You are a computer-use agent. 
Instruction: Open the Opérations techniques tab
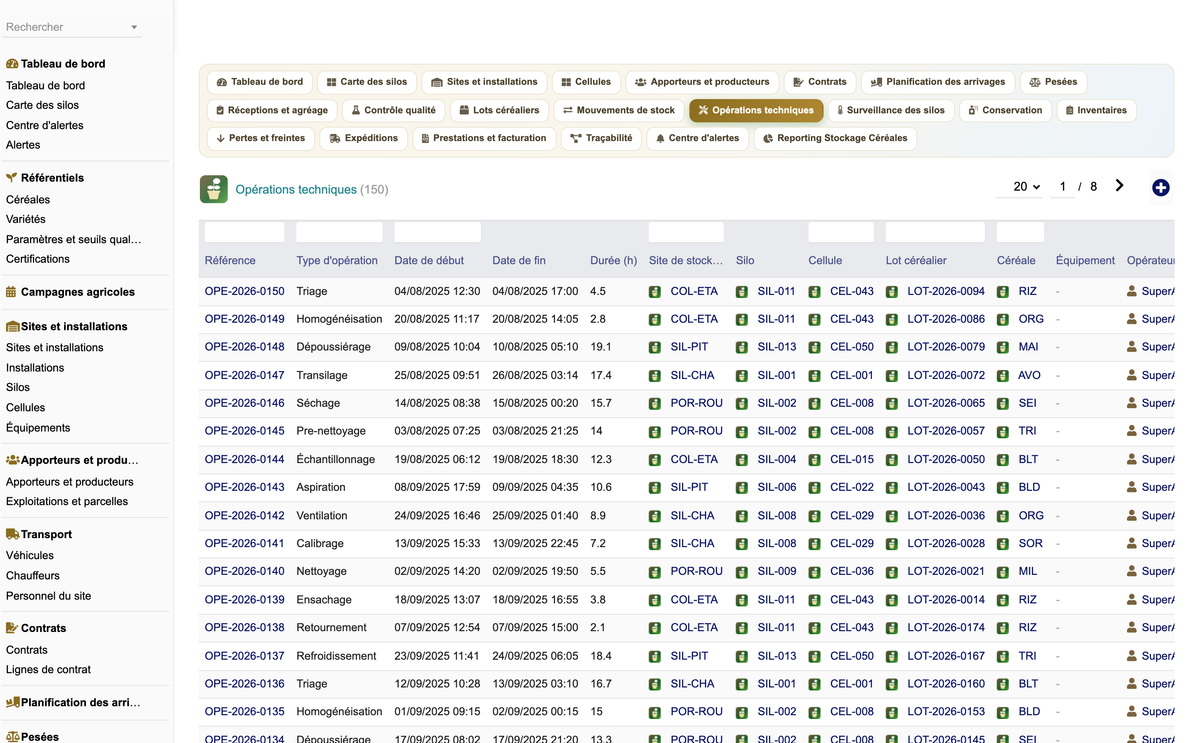click(756, 110)
